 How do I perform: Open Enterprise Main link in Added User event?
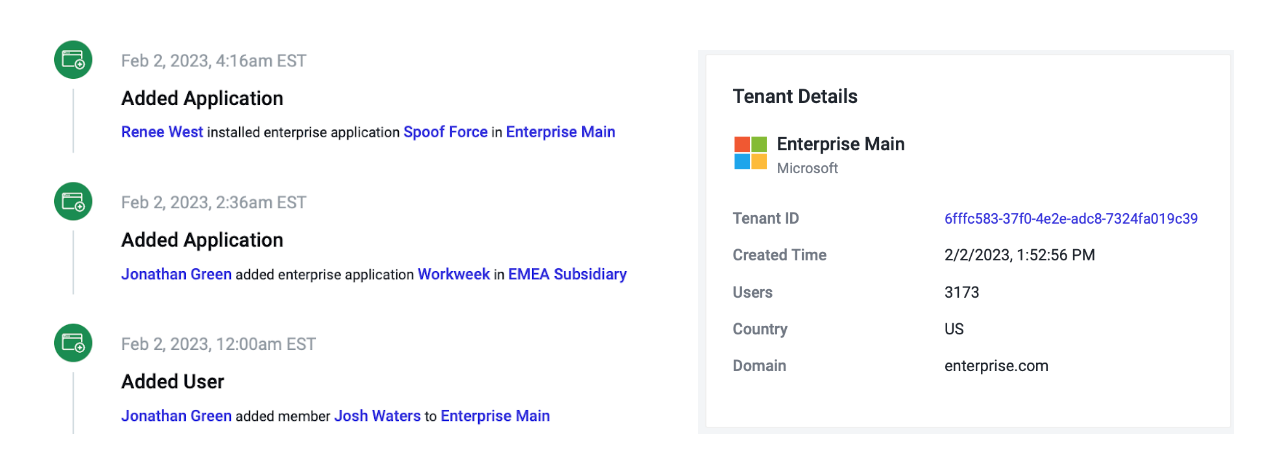tap(495, 416)
